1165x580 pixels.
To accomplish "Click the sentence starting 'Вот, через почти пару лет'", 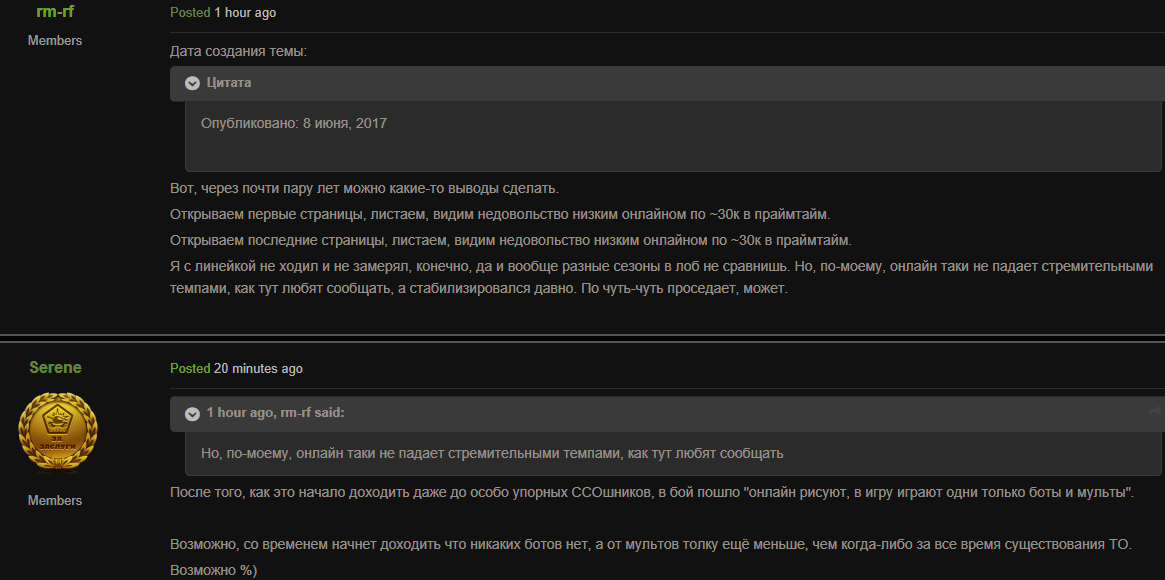I will pos(364,188).
